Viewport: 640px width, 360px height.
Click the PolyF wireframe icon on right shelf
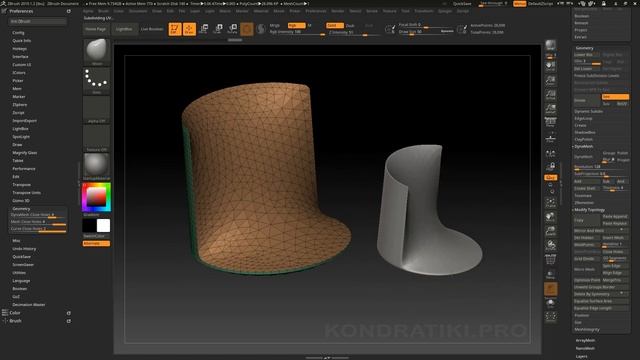tap(551, 259)
